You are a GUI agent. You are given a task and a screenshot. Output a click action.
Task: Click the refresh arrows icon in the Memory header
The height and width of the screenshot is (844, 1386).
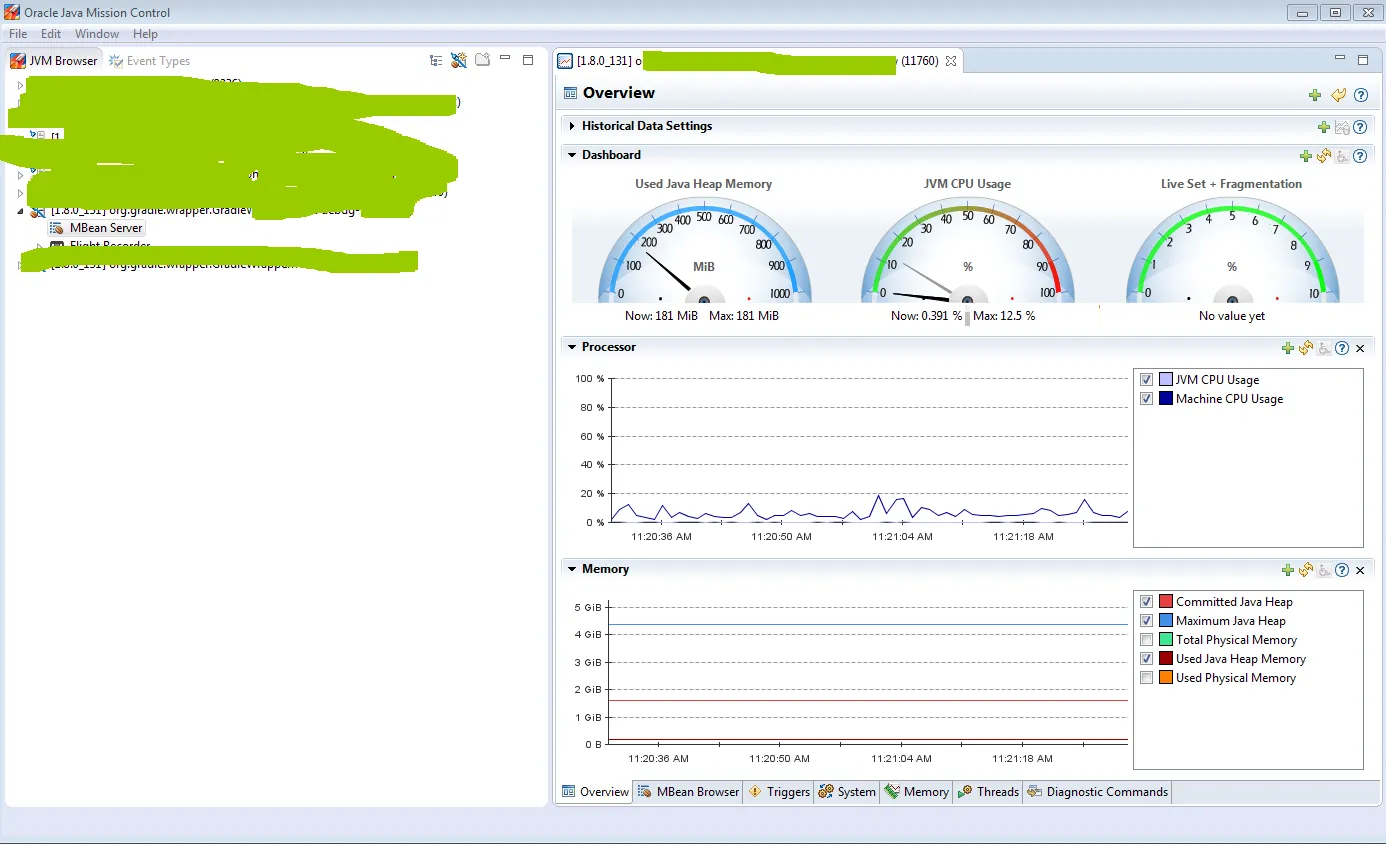pyautogui.click(x=1306, y=570)
